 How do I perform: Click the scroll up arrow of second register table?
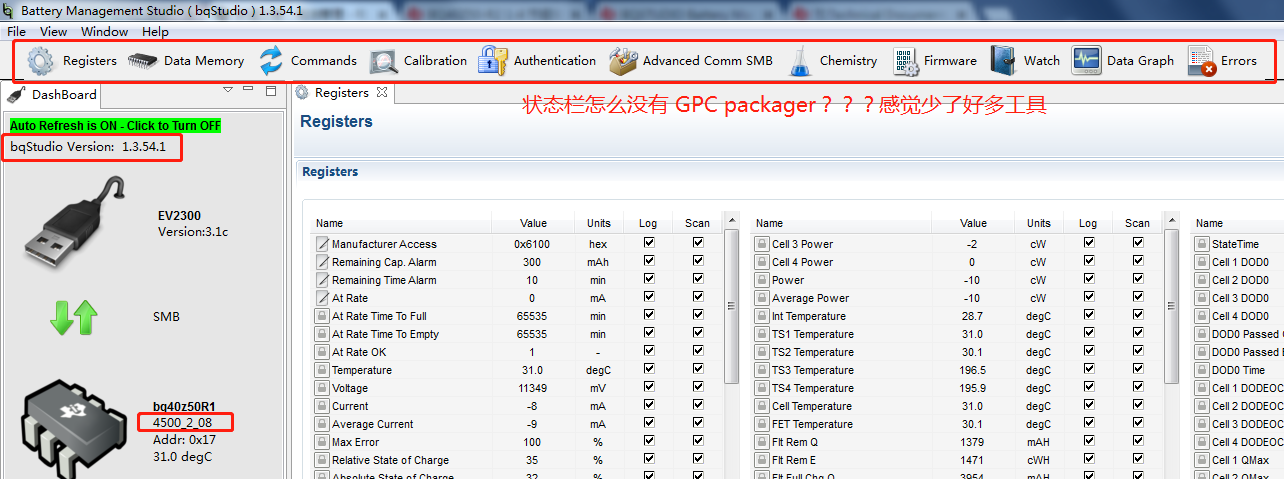[1171, 221]
